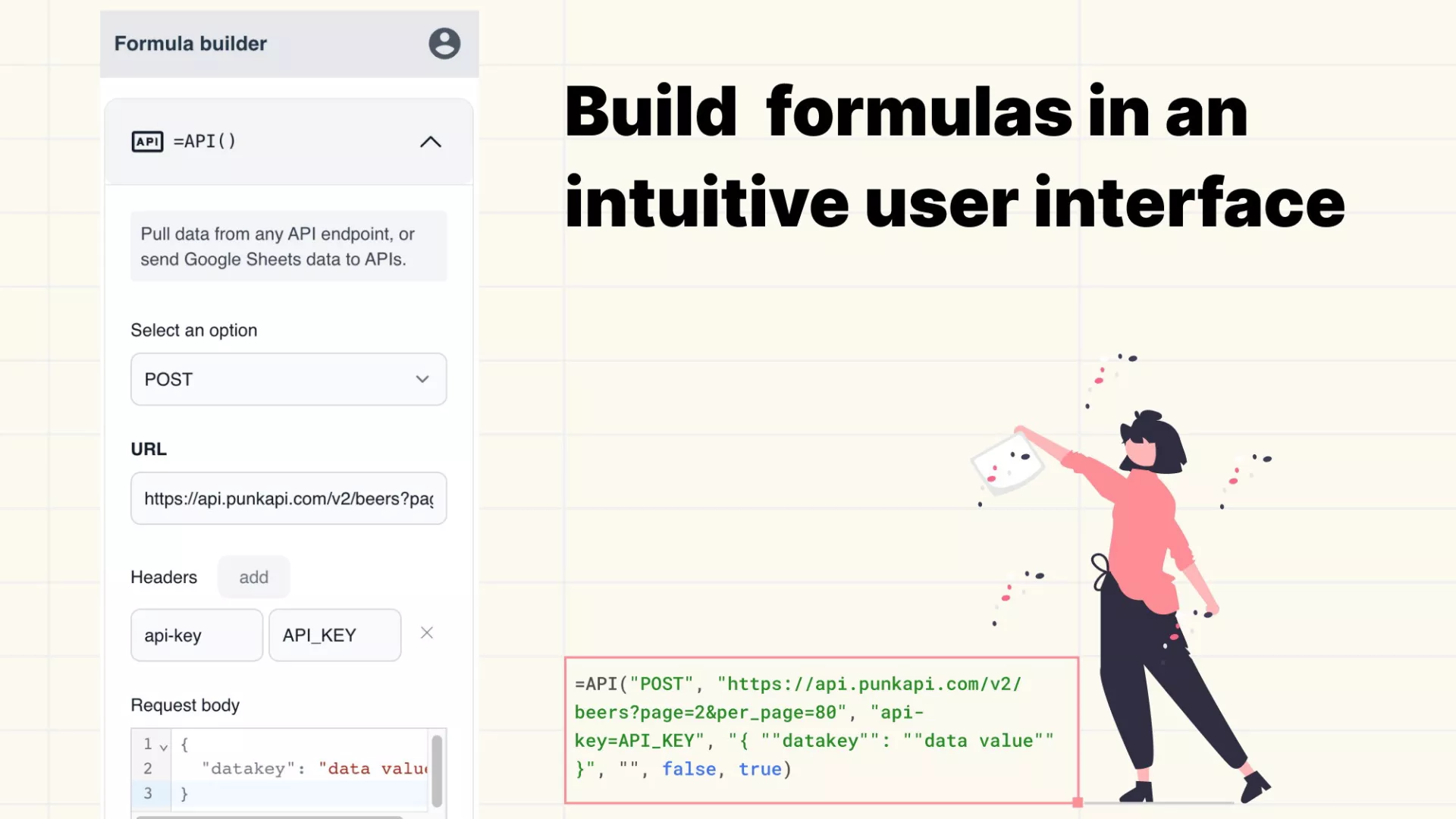Click the =API() function title text
The height and width of the screenshot is (819, 1456).
pyautogui.click(x=205, y=141)
